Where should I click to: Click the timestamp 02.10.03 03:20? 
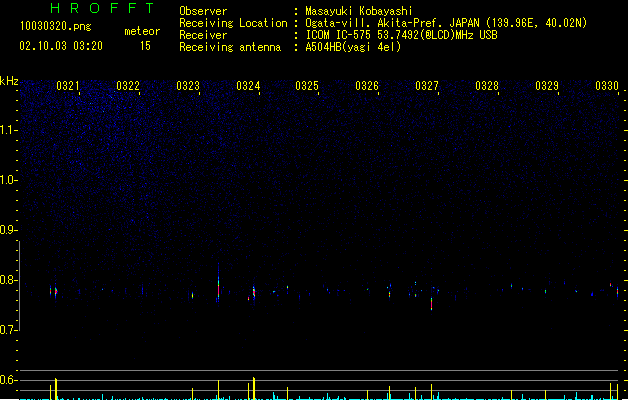[61, 46]
